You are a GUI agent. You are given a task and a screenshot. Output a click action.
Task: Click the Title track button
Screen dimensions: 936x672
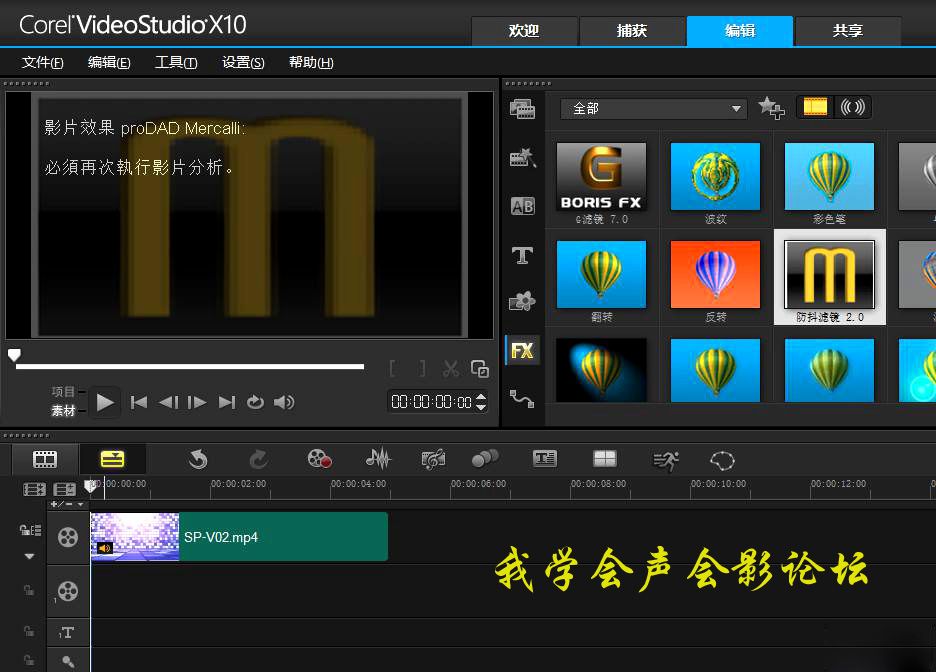[x=67, y=633]
